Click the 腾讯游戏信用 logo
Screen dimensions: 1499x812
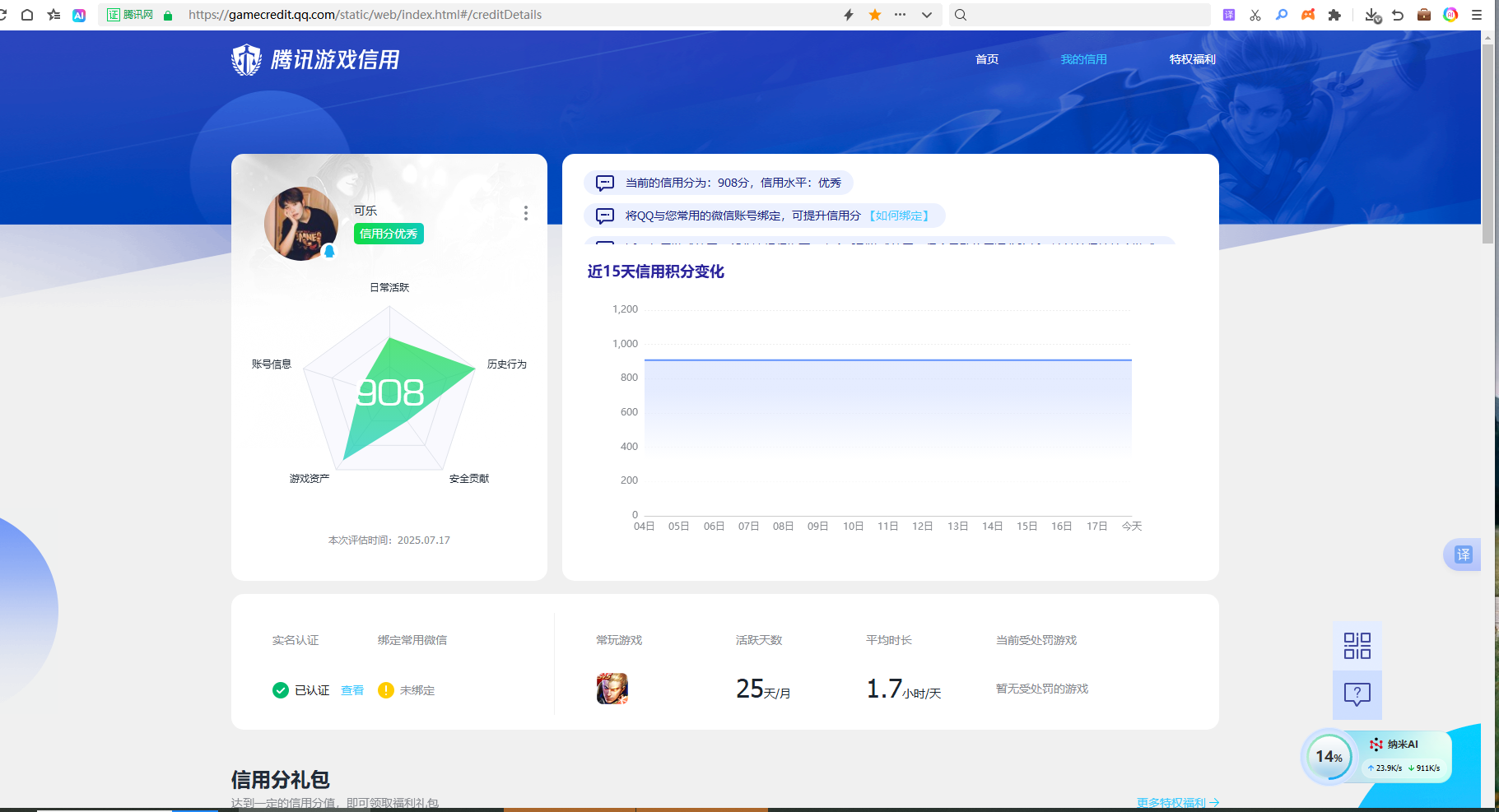coord(315,59)
